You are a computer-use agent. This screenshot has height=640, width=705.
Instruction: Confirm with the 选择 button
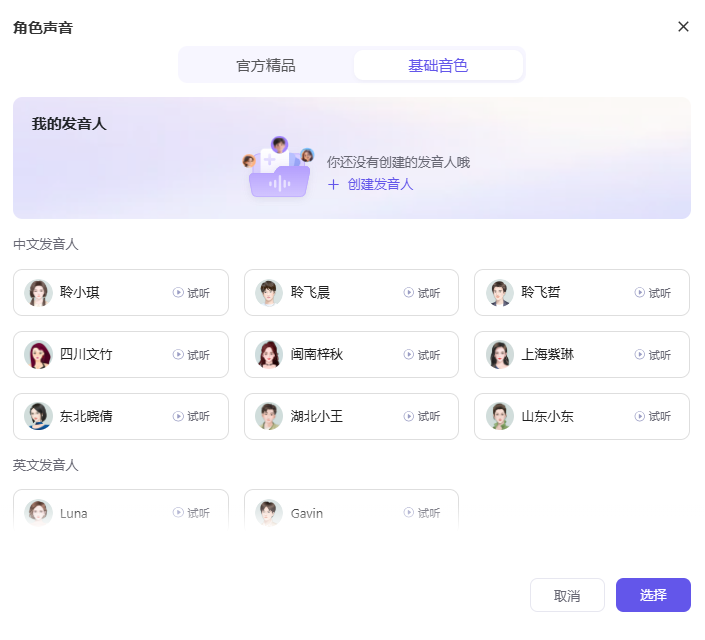click(x=653, y=595)
